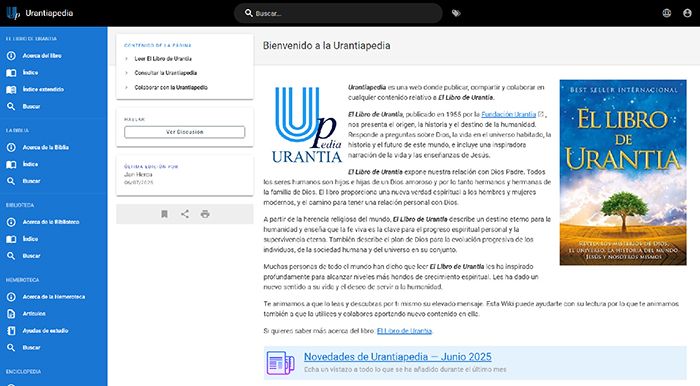Click info icon beside Acerca del libro
The image size is (700, 386).
[11, 56]
